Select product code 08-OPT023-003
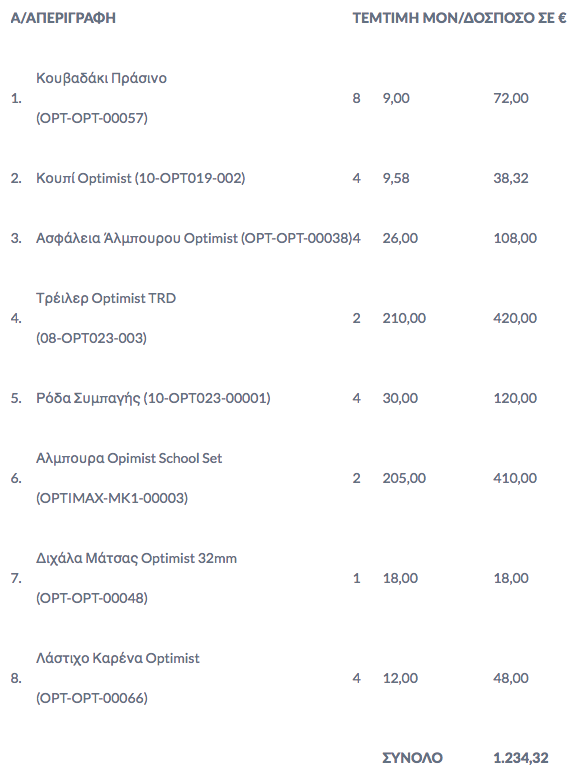The width and height of the screenshot is (579, 778). (x=91, y=338)
